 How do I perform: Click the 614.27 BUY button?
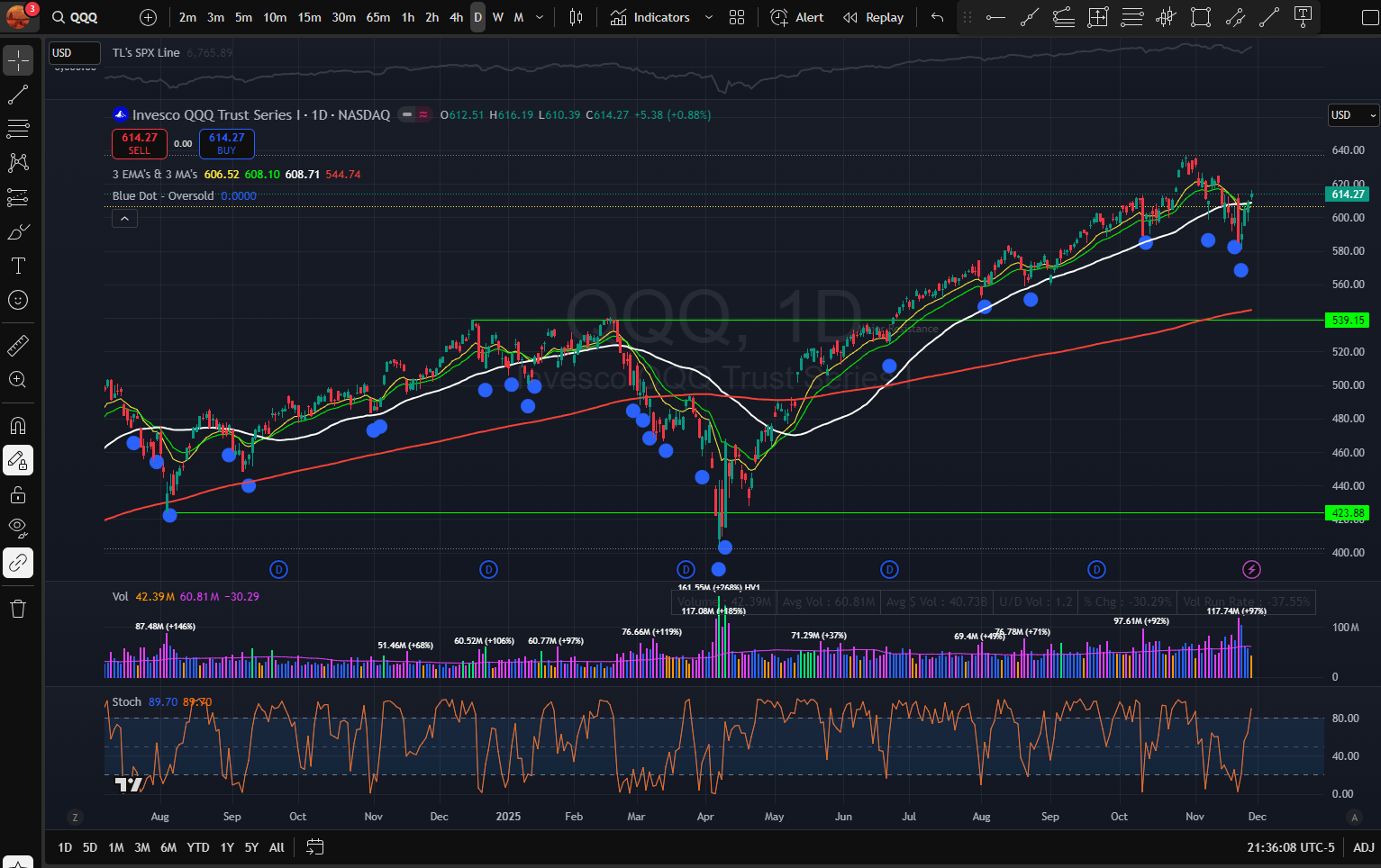pos(226,143)
